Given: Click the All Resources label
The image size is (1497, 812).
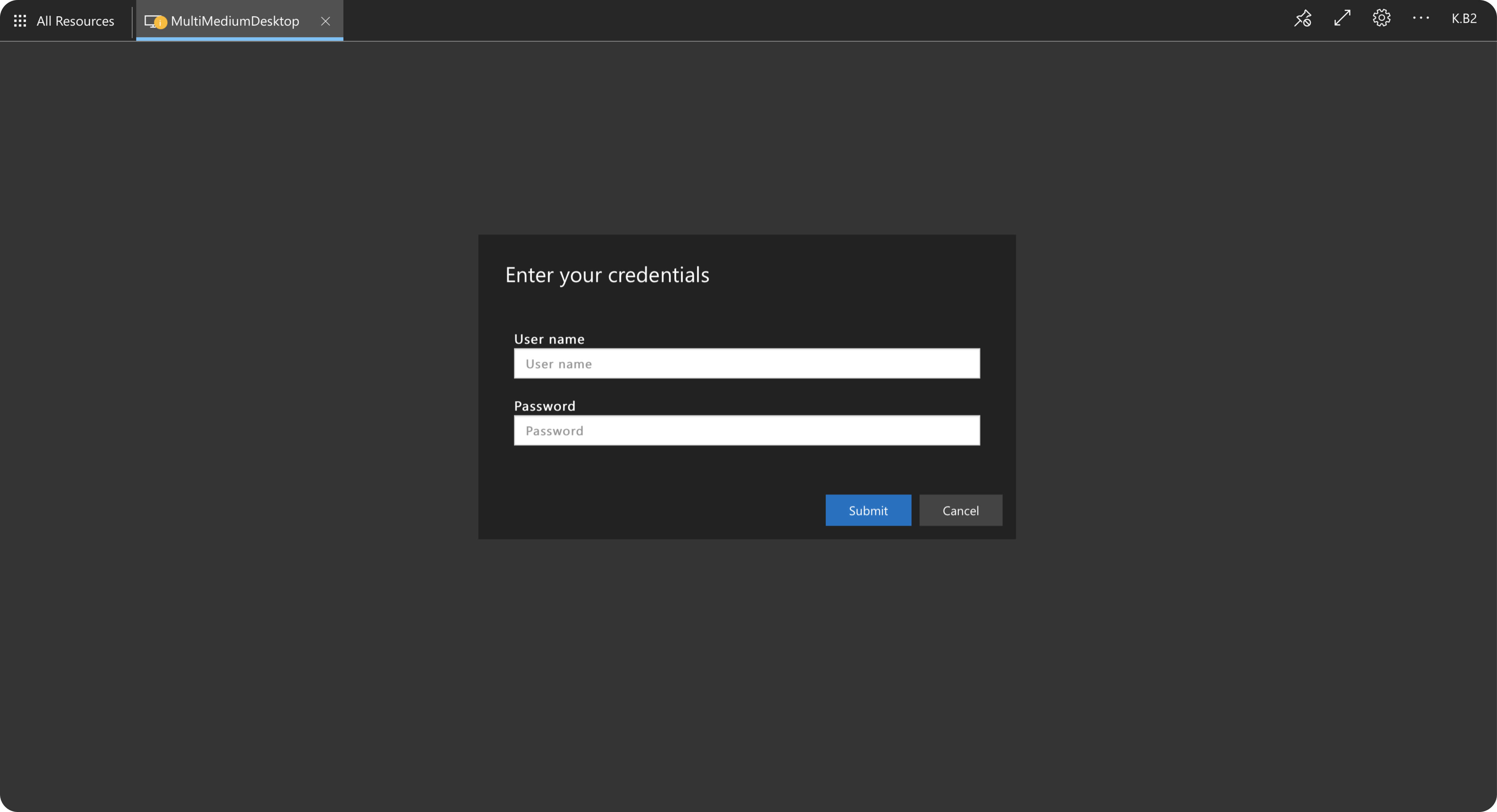Looking at the screenshot, I should (75, 21).
